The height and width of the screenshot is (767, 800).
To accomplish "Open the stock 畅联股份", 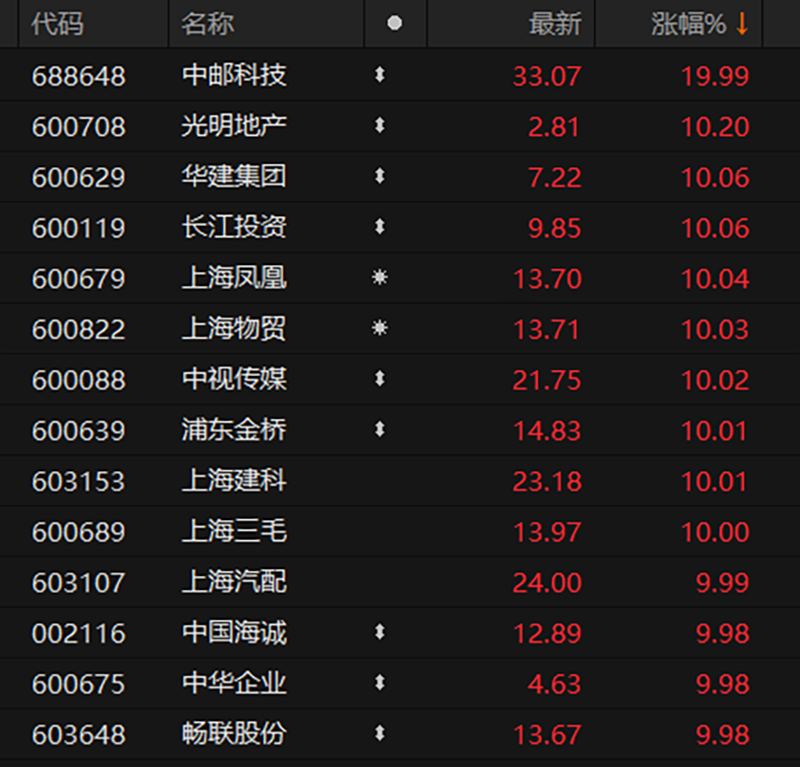I will tap(234, 733).
